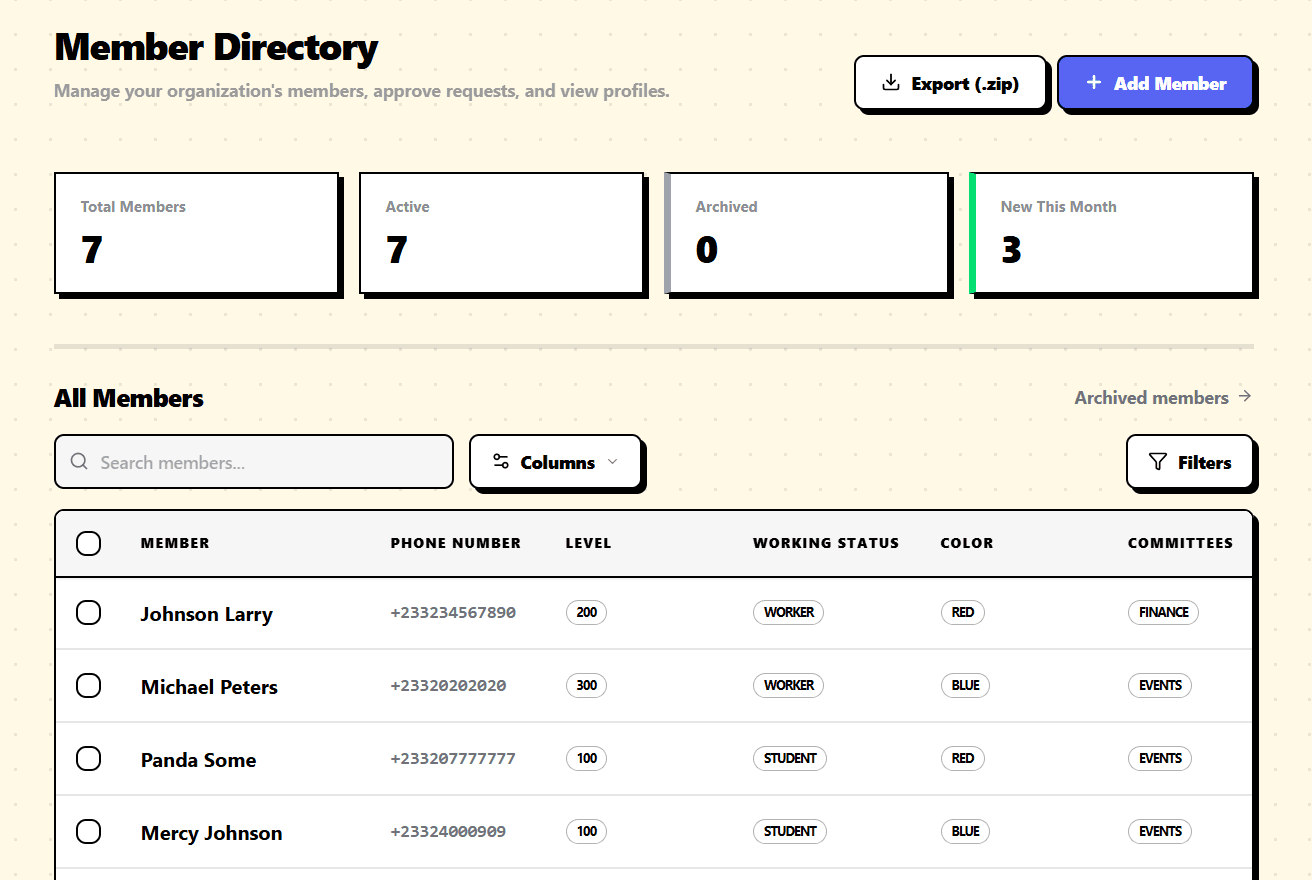Click the Total Members stat card
The image size is (1312, 880).
(x=197, y=233)
